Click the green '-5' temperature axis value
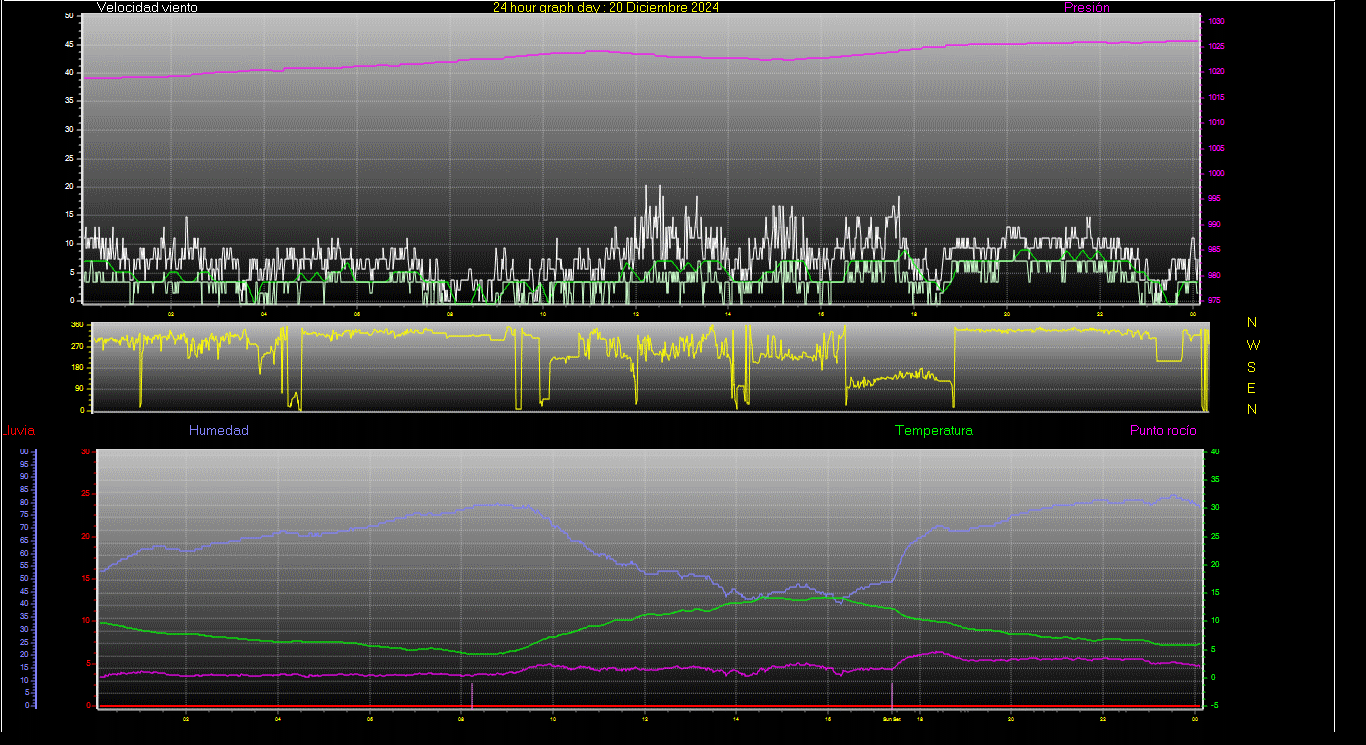1366x745 pixels. point(1214,705)
